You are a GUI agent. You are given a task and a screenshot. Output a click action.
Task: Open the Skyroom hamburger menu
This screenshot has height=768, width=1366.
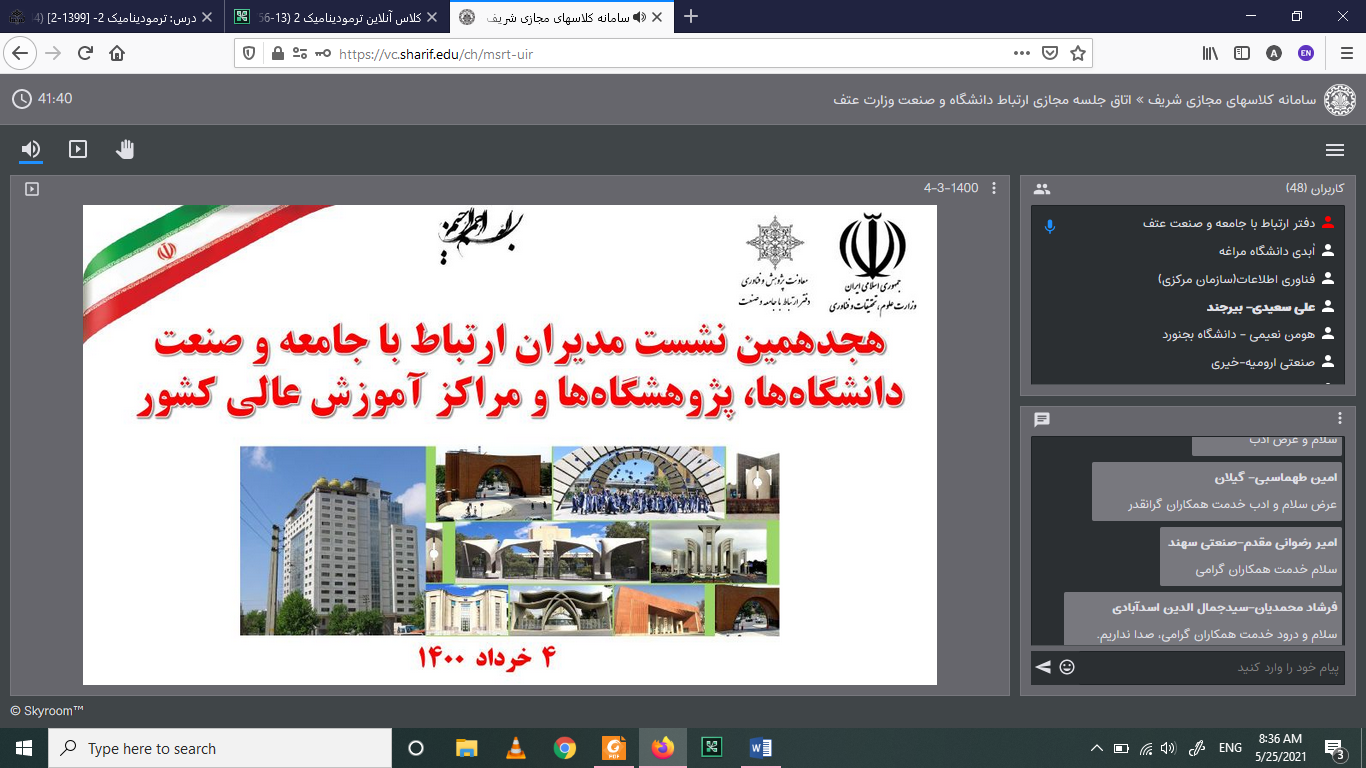[x=1334, y=150]
